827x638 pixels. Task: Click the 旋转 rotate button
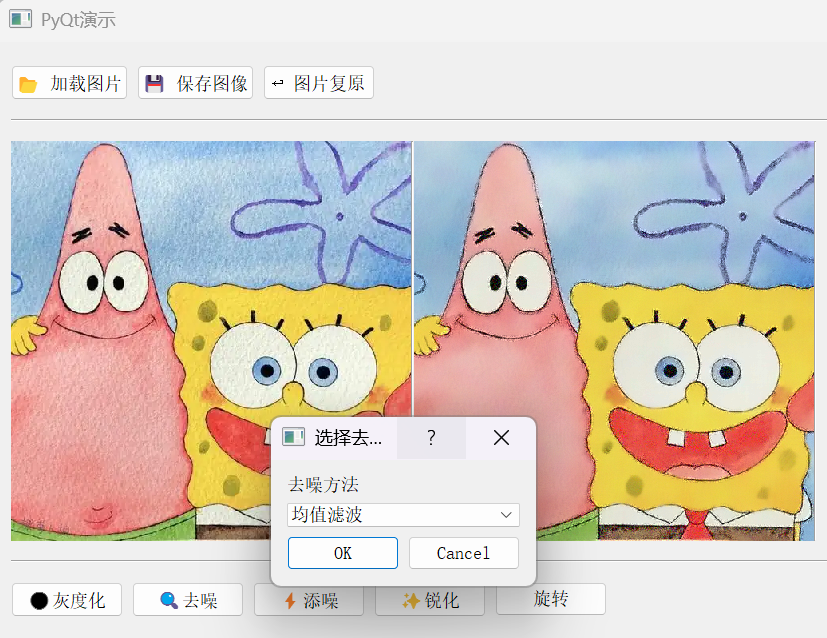[551, 600]
